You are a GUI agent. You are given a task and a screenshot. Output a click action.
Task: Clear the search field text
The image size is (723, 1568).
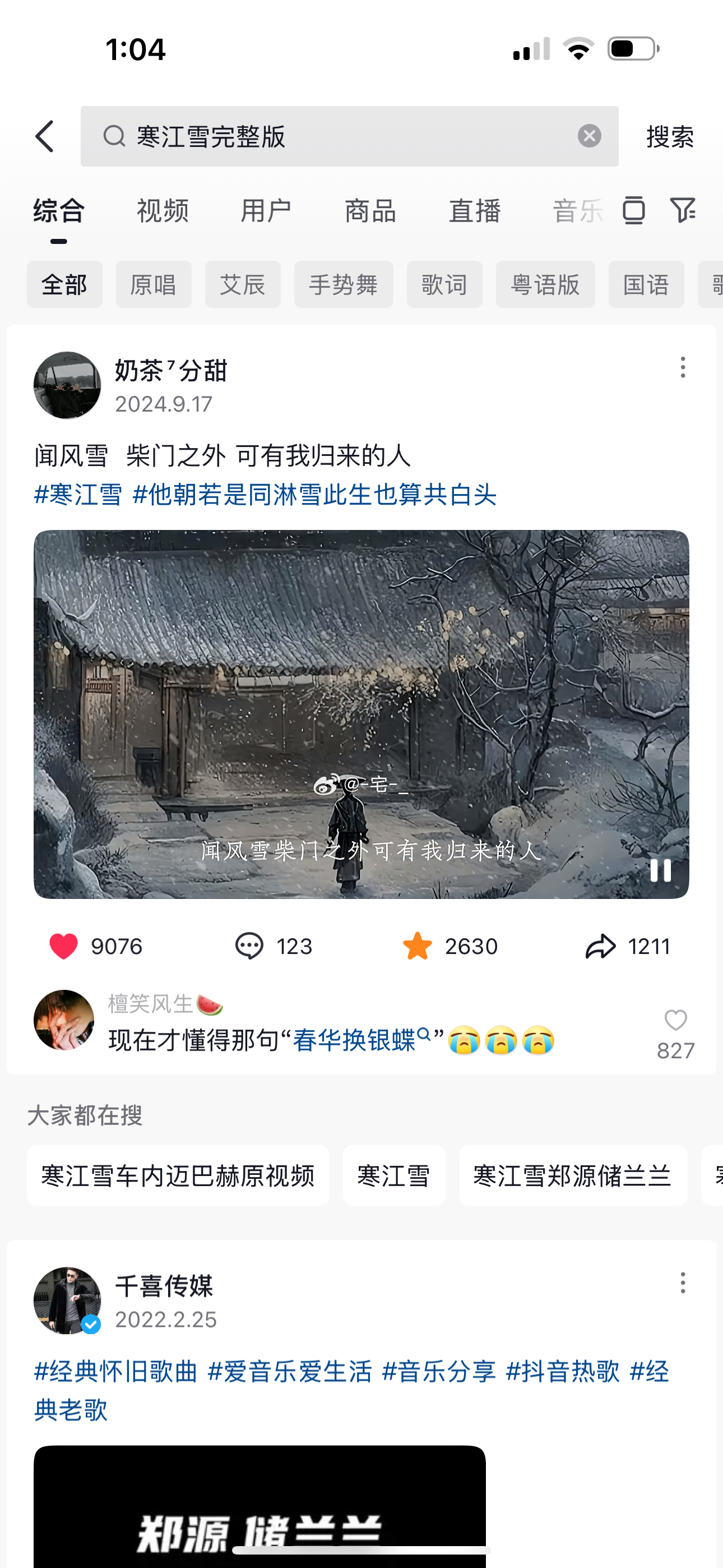tap(589, 136)
